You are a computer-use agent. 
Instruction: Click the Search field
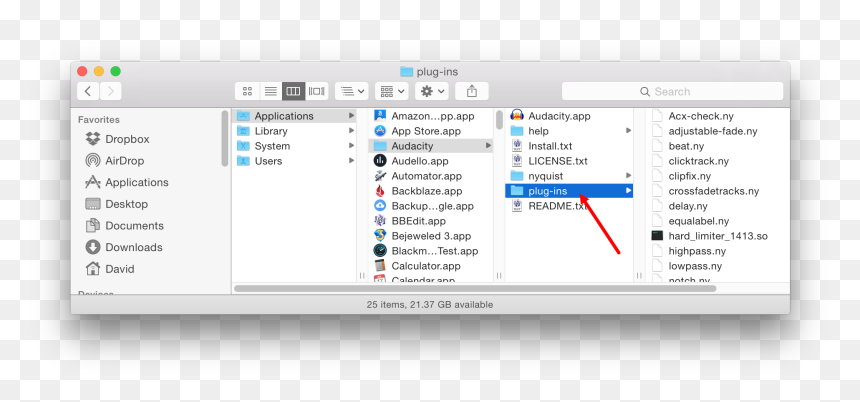click(x=672, y=92)
